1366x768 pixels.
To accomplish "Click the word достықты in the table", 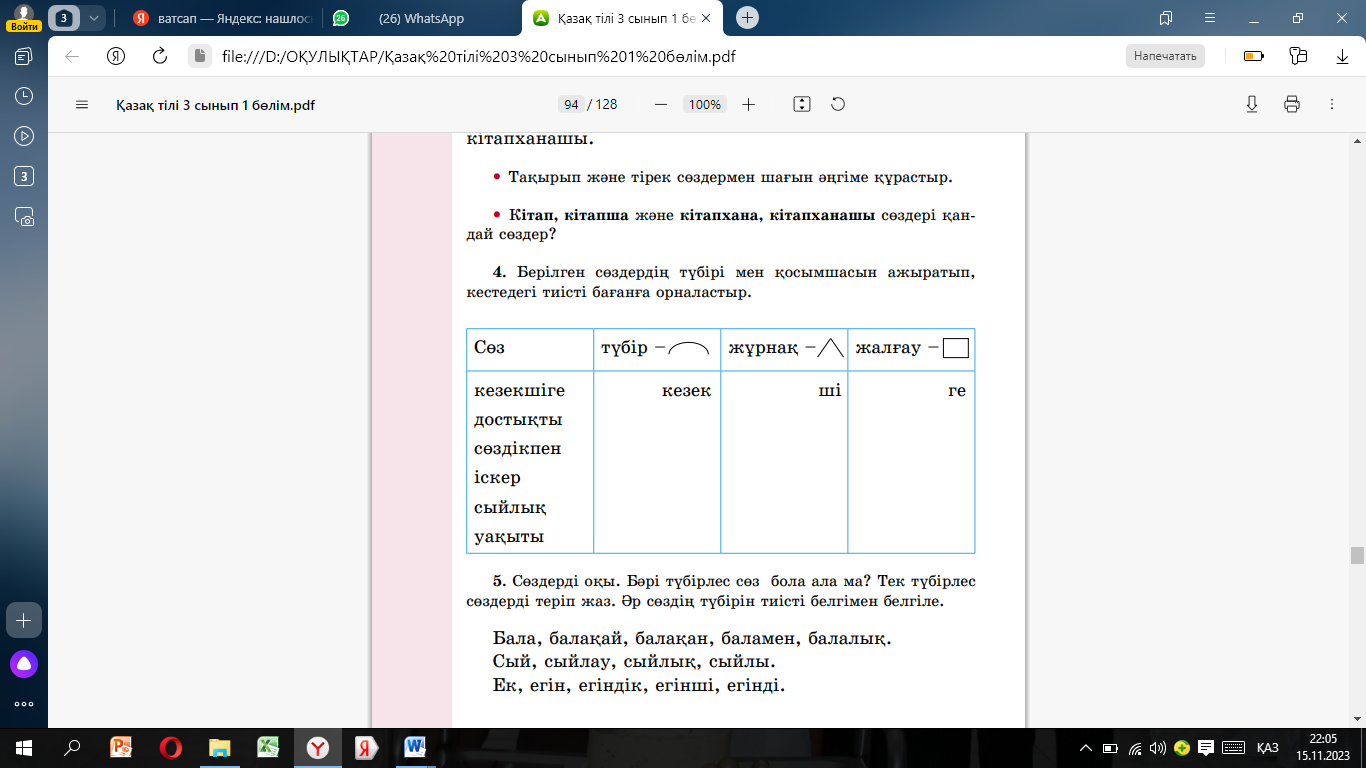I will (x=518, y=420).
